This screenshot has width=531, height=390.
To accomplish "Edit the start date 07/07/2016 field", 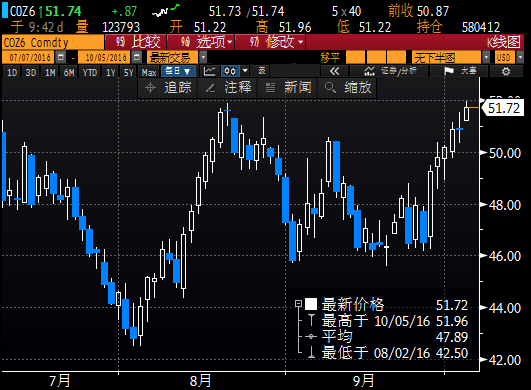I will click(x=28, y=57).
